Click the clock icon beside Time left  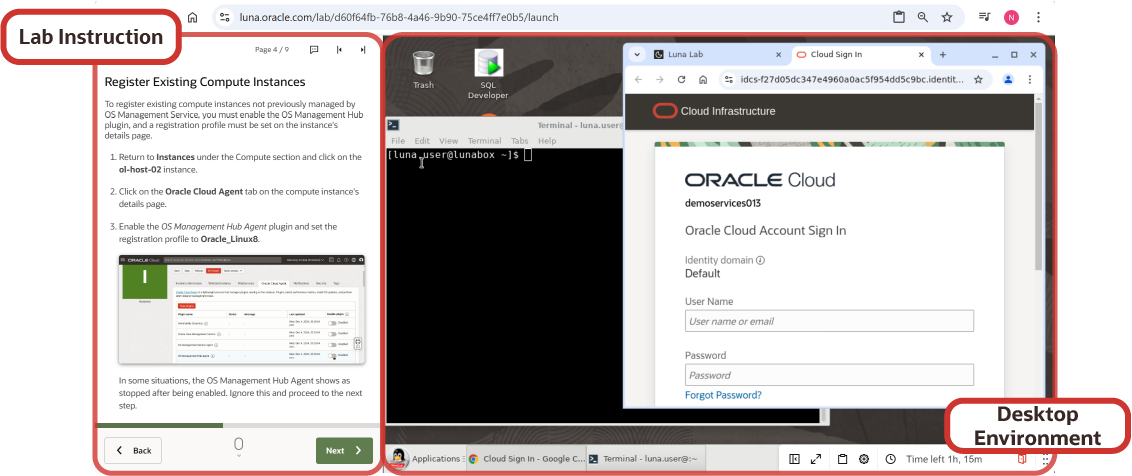click(x=891, y=459)
